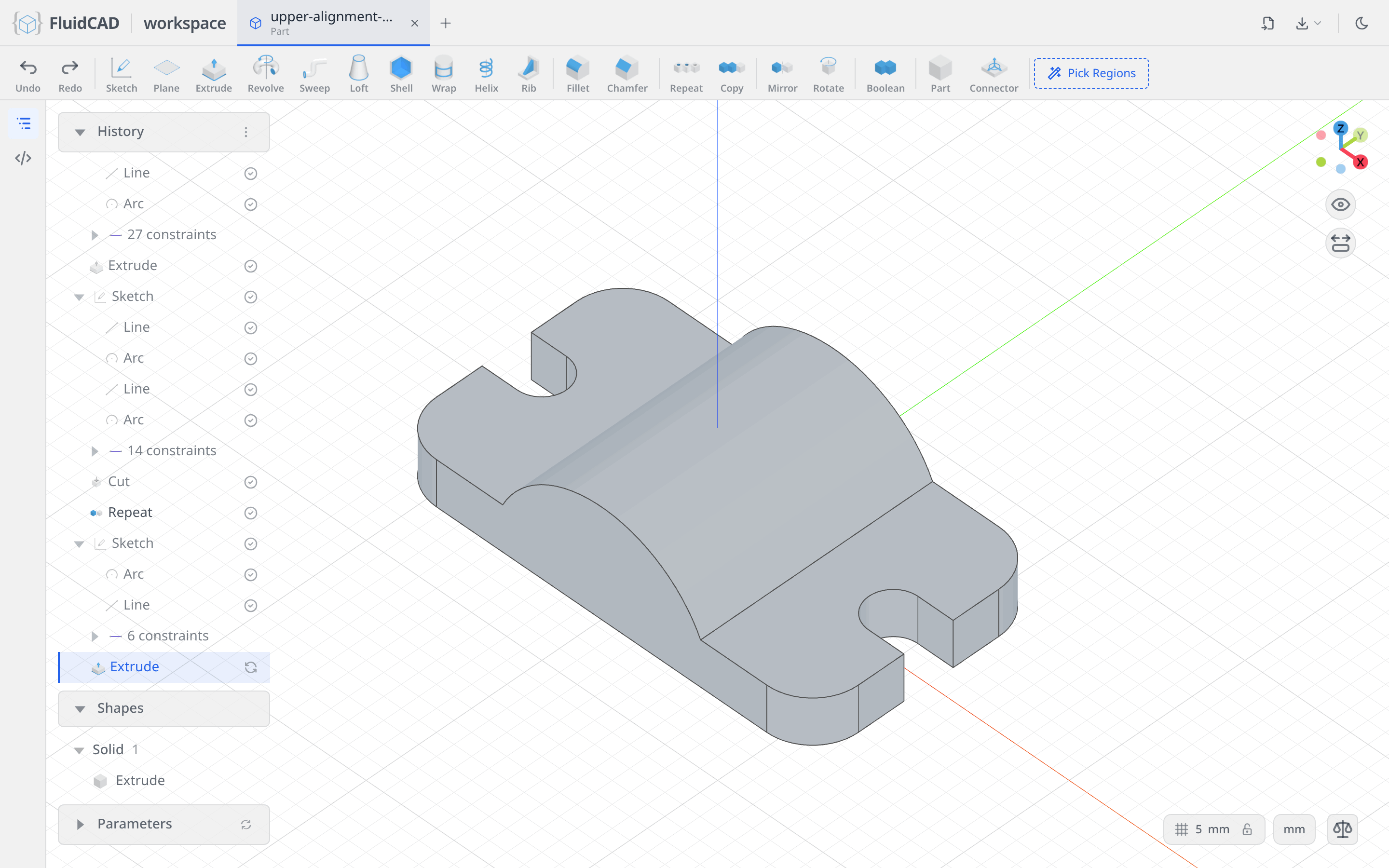
Task: Activate the Fillet tool
Action: pos(577,74)
